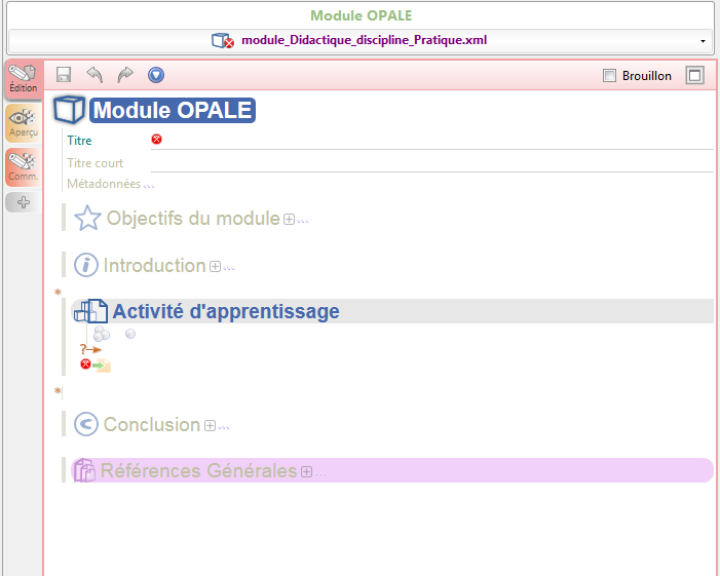
Task: Click the asterisk insert marker below Activité
Action: tap(58, 391)
